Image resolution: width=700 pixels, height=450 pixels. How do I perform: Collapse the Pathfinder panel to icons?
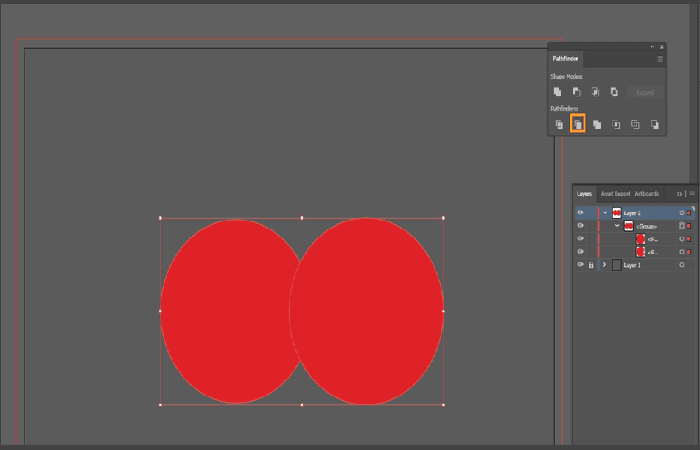click(x=652, y=46)
